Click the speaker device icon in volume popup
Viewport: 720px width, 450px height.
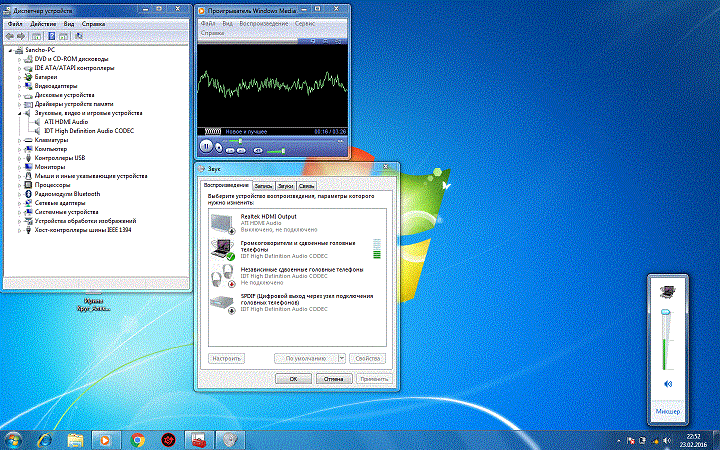click(667, 294)
